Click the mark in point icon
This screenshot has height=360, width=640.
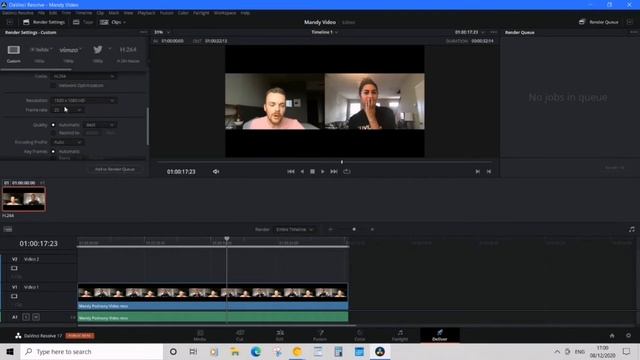pyautogui.click(x=477, y=172)
